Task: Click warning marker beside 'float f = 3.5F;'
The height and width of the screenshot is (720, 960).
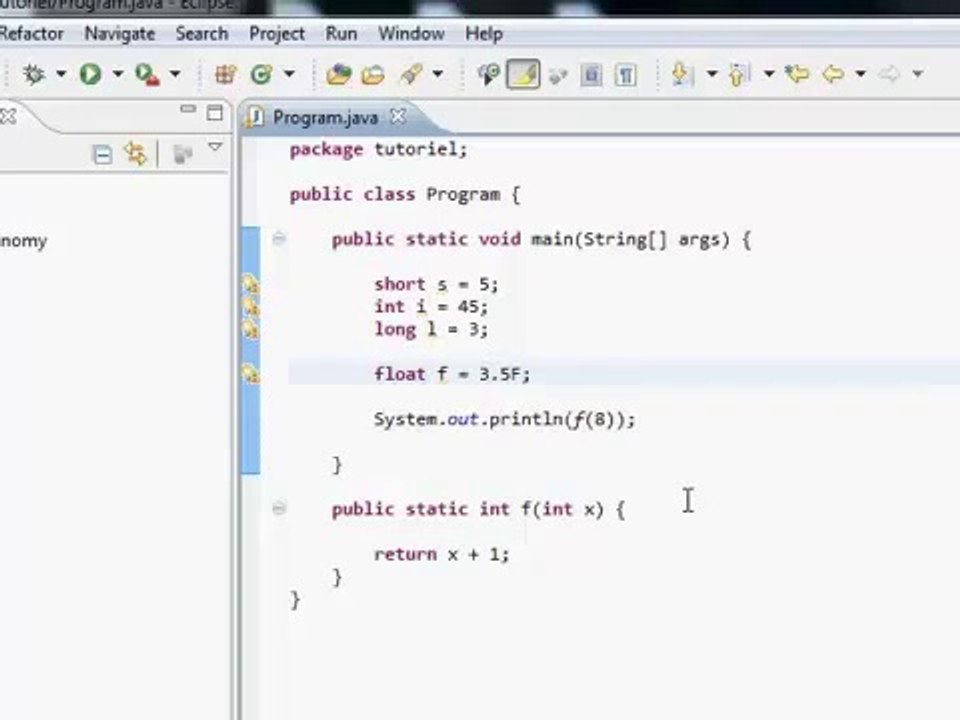Action: tap(250, 373)
